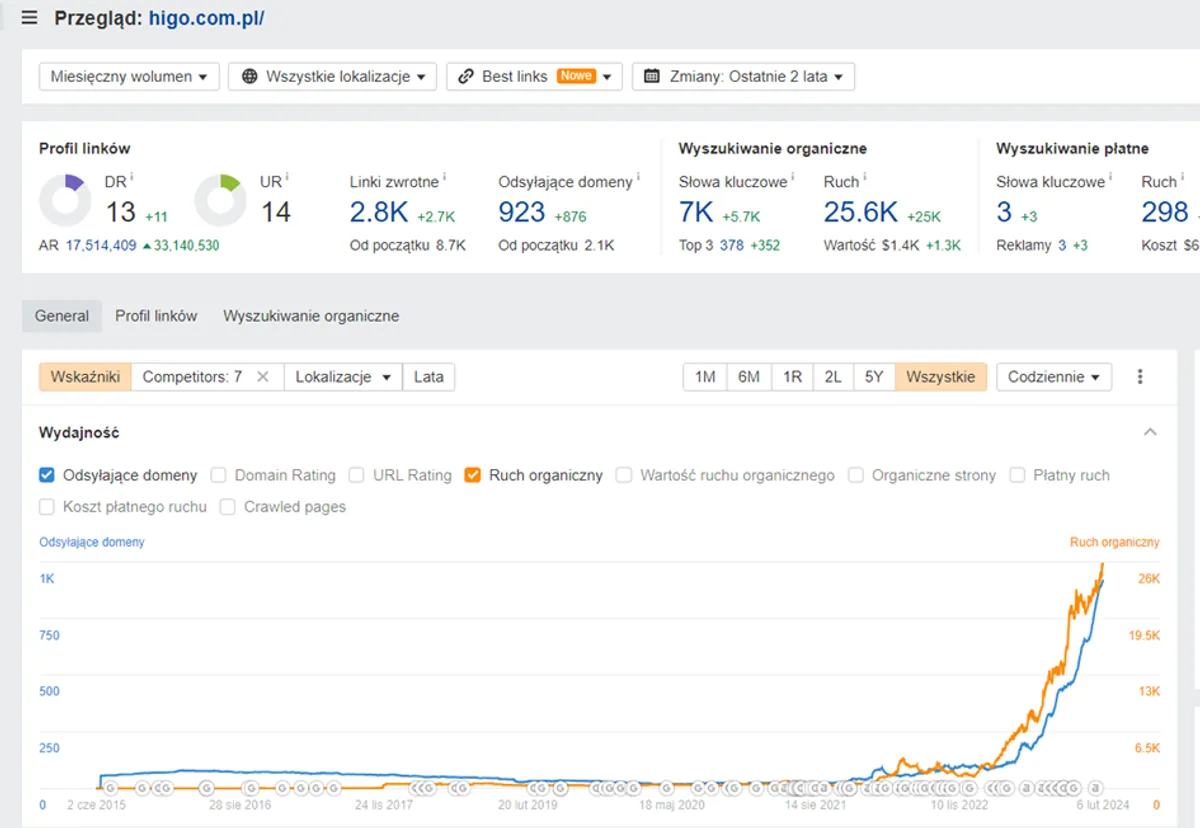Enable Koszt płatnego ruchu checkbox
Viewport: 1200px width, 828px height.
[47, 507]
